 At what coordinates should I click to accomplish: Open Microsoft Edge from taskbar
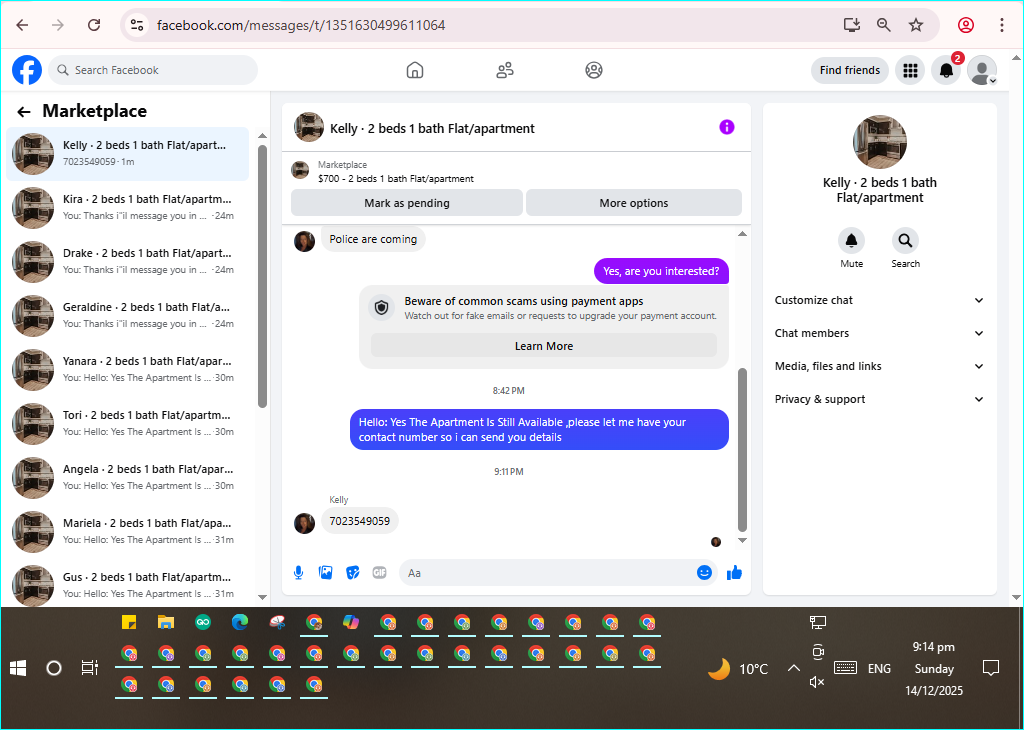pyautogui.click(x=240, y=622)
